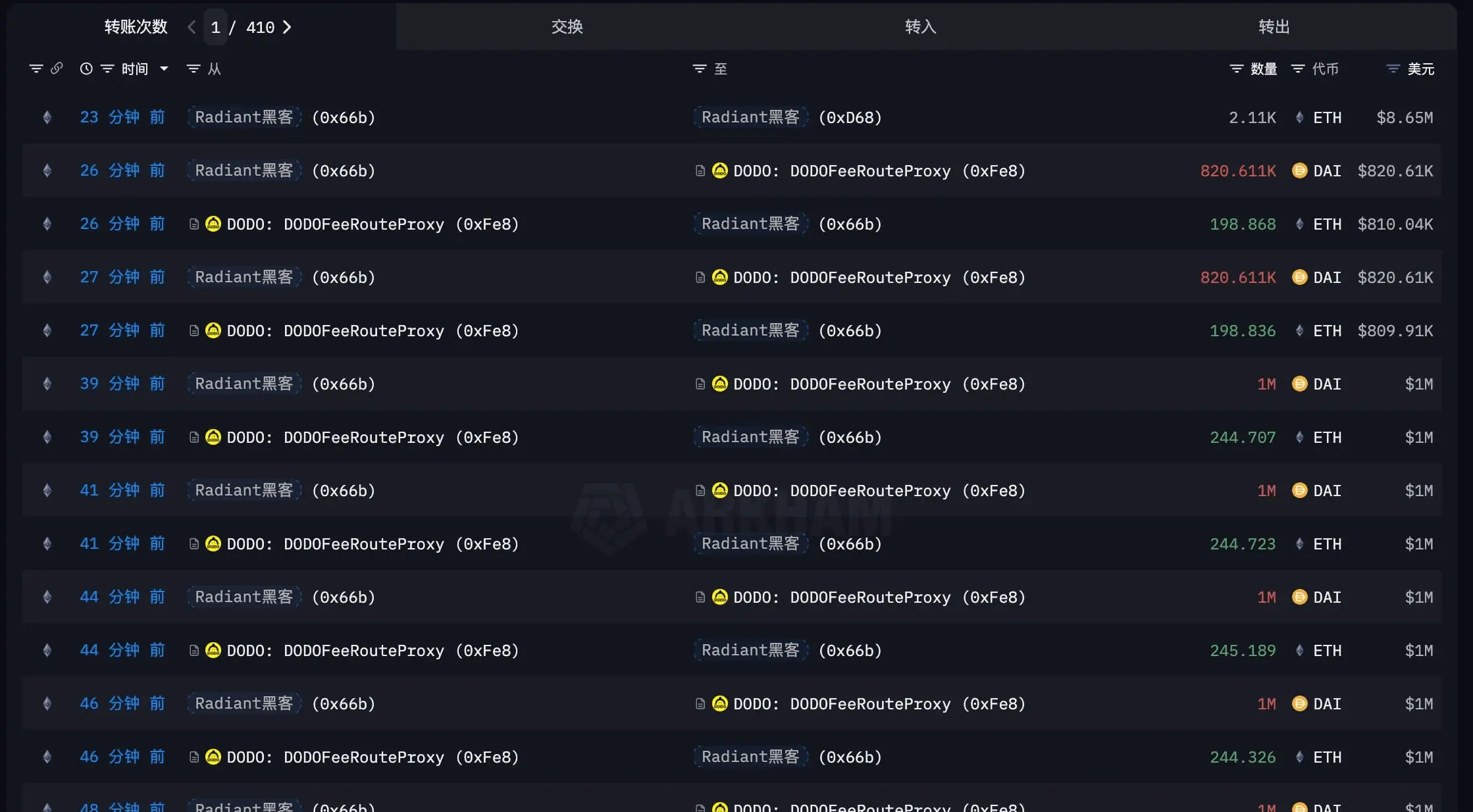This screenshot has height=812, width=1473.
Task: Open the 41 分钟 前 link in the 244.723 row
Action: (x=122, y=544)
